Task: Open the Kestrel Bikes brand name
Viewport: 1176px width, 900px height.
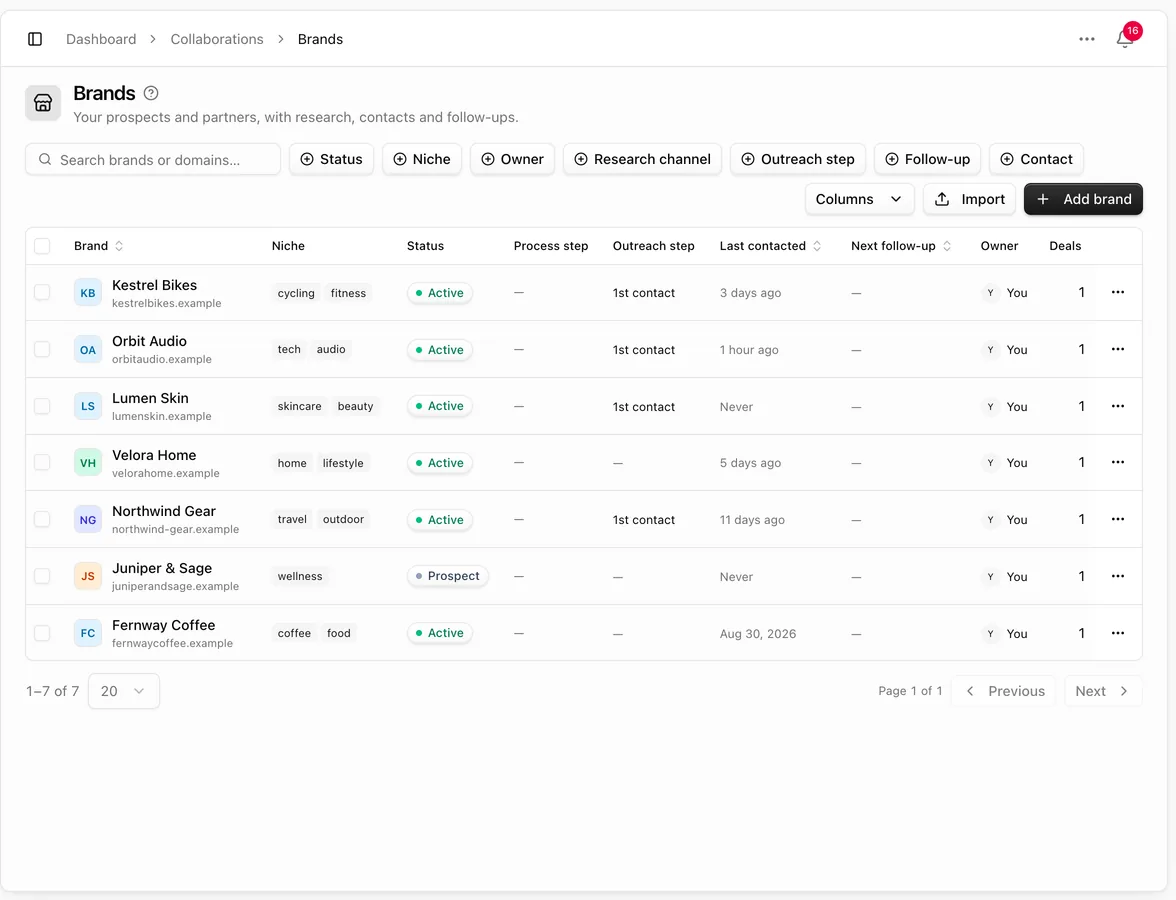Action: (154, 285)
